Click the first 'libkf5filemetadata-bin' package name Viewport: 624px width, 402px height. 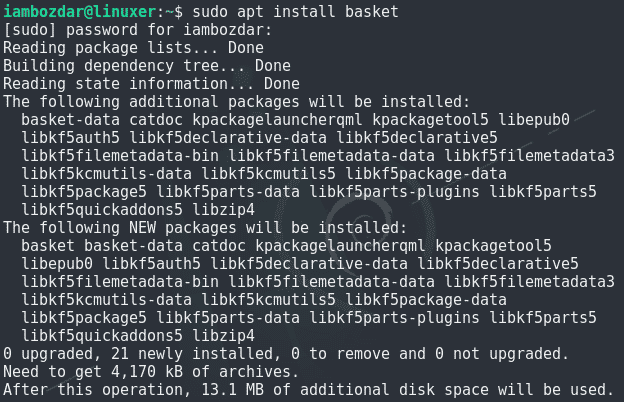[x=120, y=156]
